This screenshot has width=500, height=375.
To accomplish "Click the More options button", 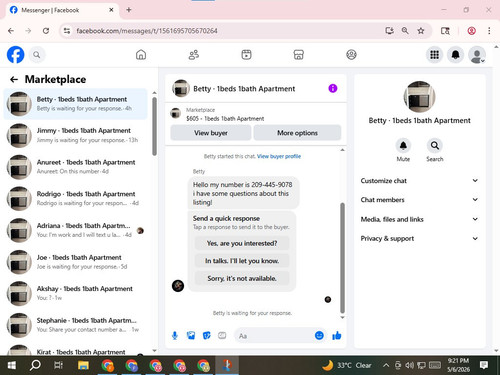I will (x=297, y=133).
